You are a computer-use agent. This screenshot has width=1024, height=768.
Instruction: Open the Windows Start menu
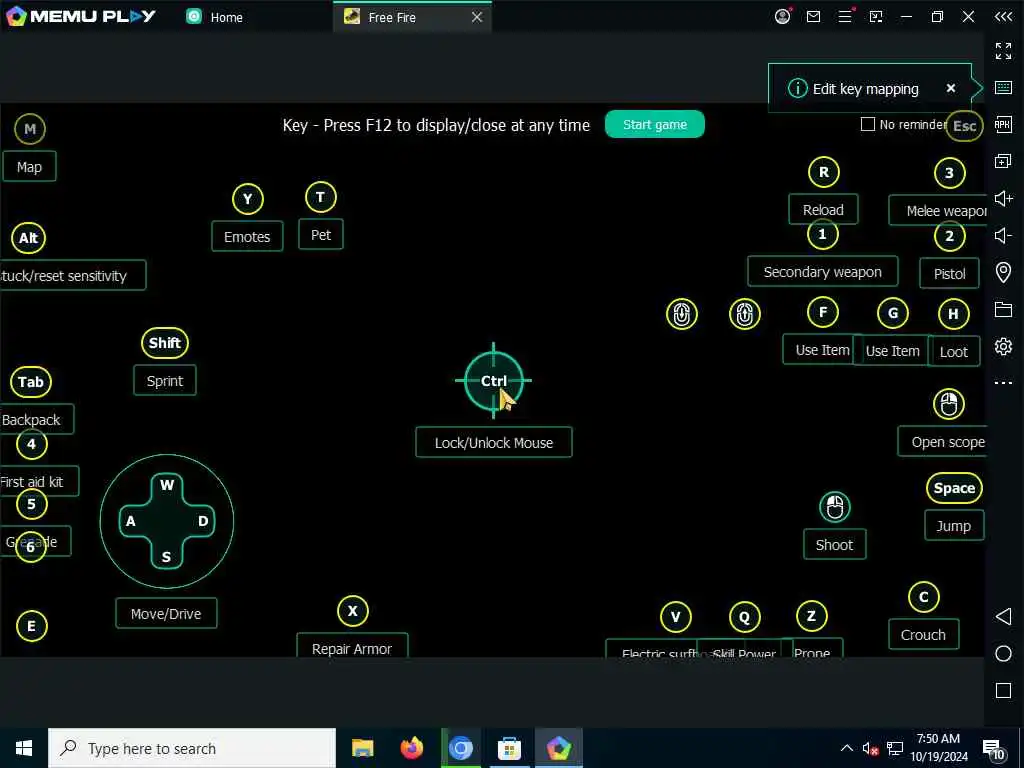[24, 748]
